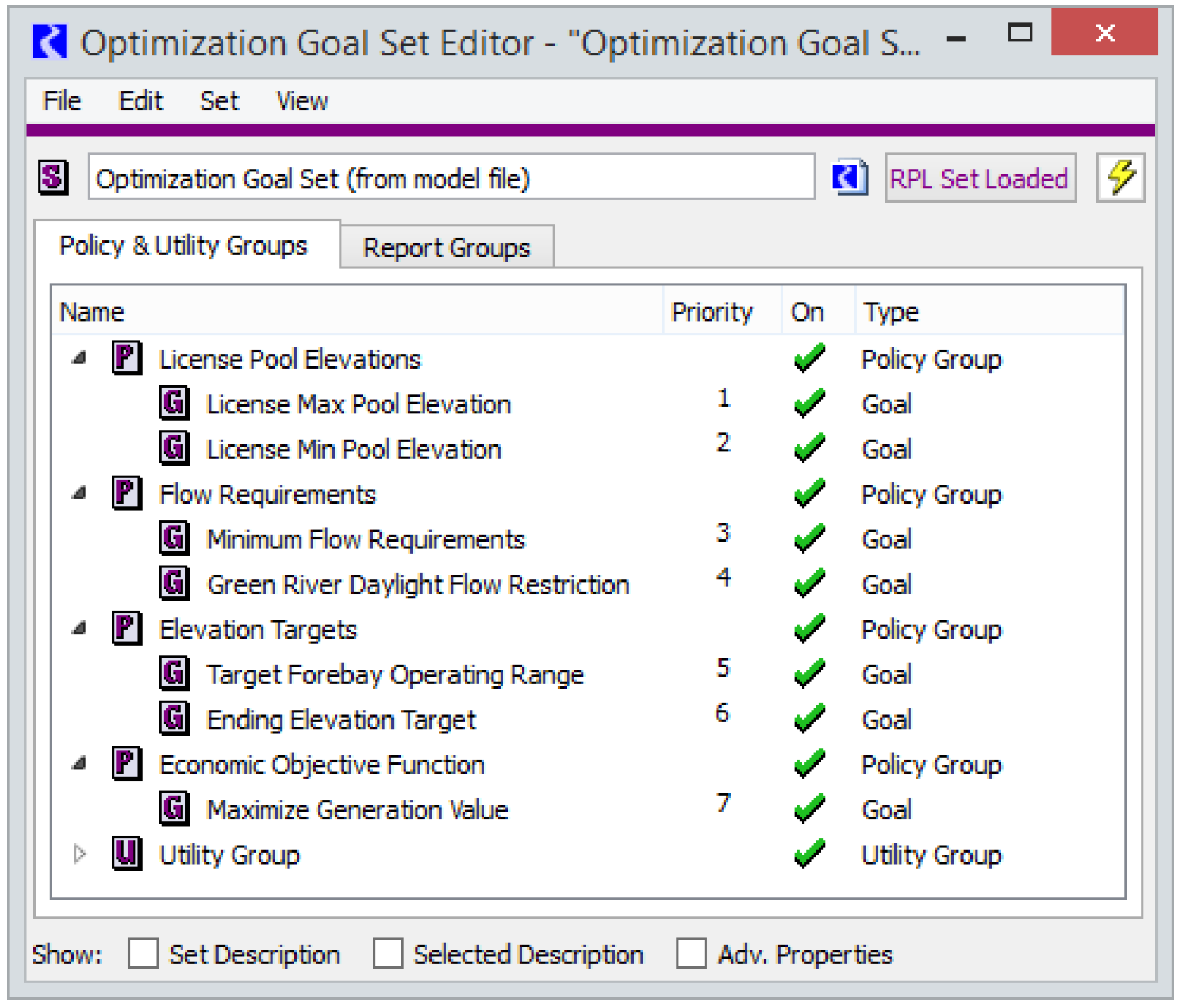Open the View menu
The height and width of the screenshot is (1008, 1179).
tap(301, 101)
